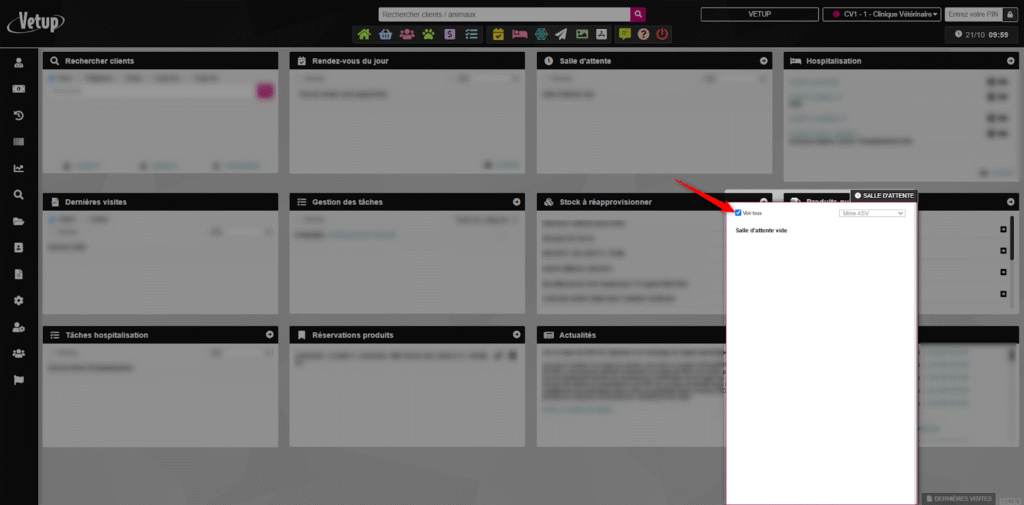Select the SALLE D'ATTENTE tab

click(x=883, y=195)
